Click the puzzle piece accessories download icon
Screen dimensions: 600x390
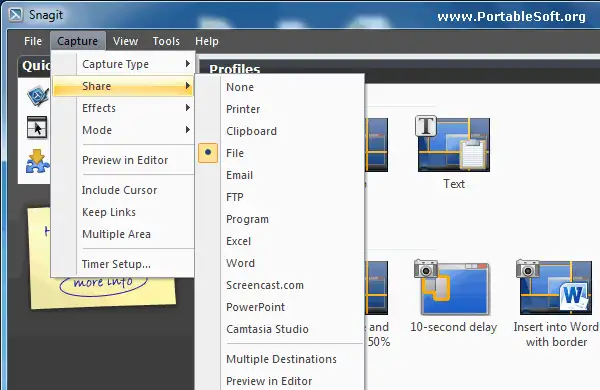[37, 161]
